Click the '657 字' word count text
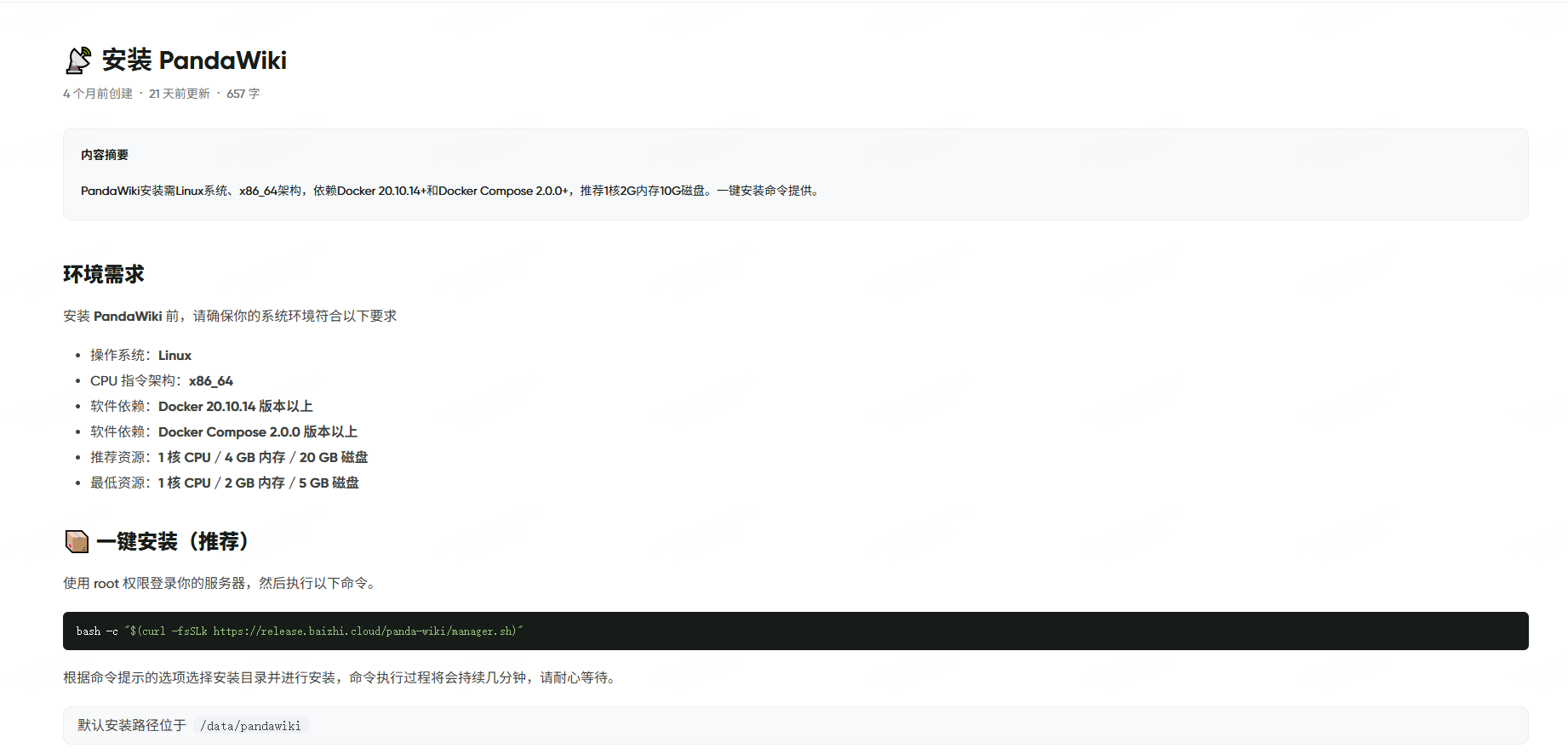 pos(243,94)
